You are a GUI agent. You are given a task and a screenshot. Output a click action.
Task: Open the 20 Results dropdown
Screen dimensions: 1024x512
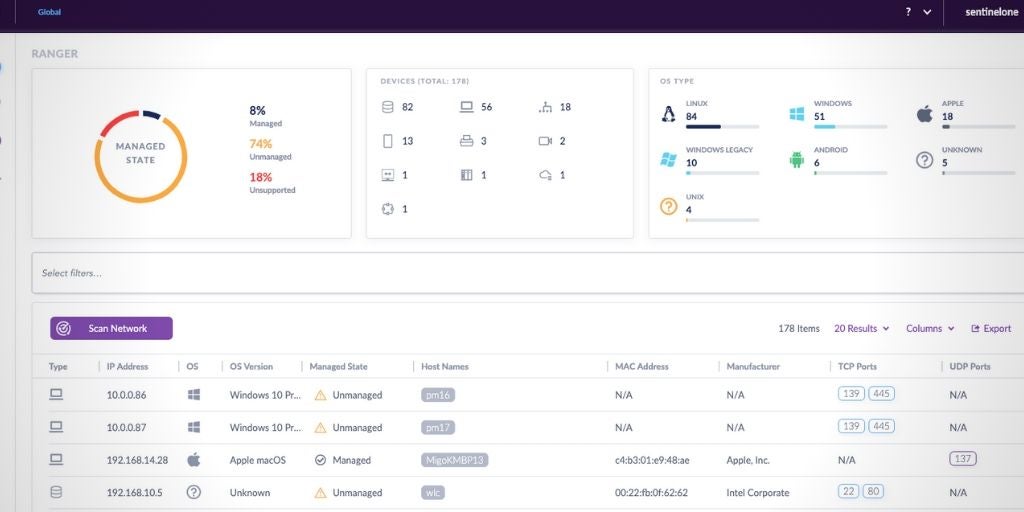(x=861, y=328)
